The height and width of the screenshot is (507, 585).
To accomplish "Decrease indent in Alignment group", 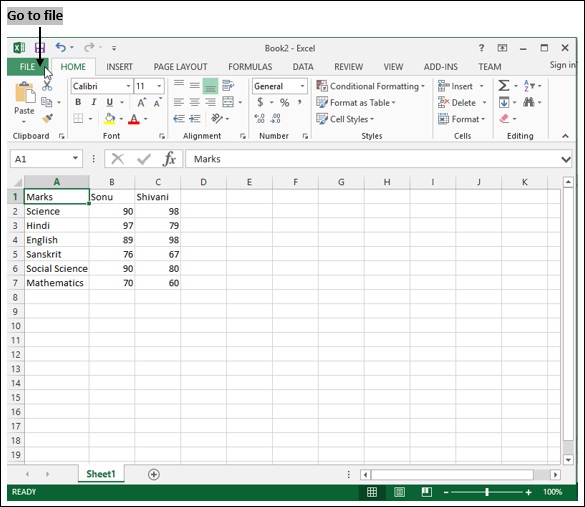I will [179, 119].
